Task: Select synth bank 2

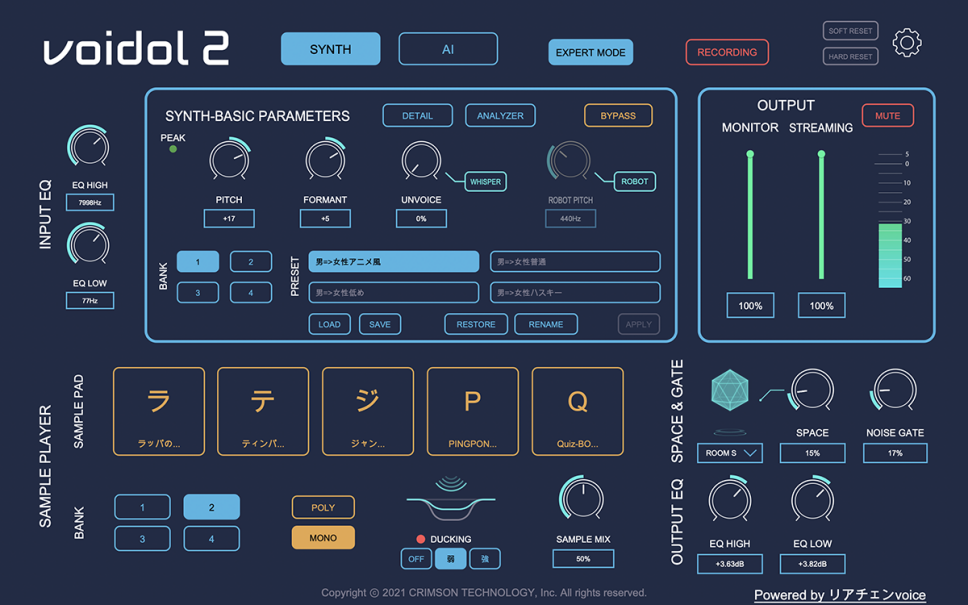Action: [x=251, y=262]
